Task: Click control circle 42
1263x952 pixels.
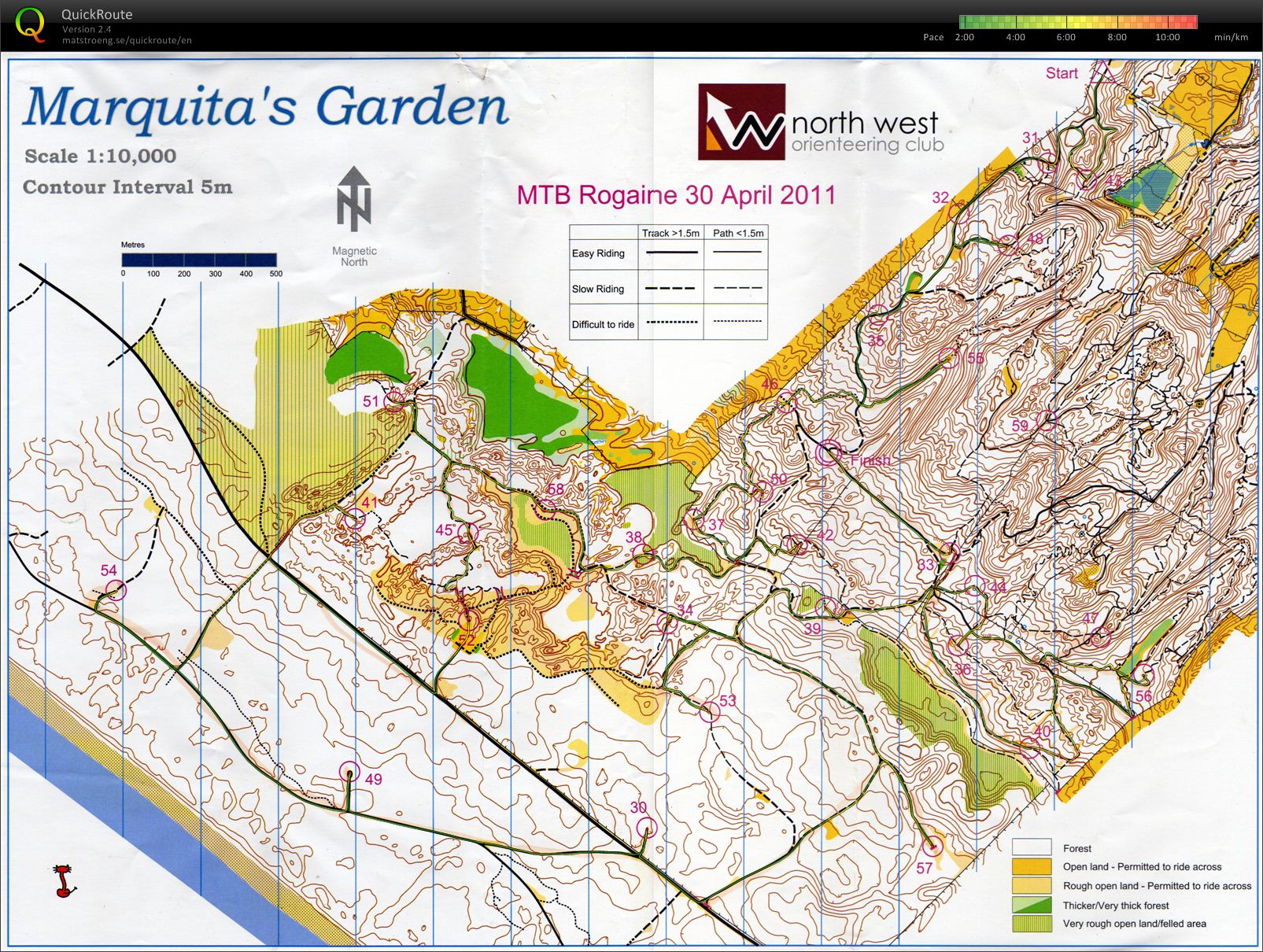Action: 798,544
